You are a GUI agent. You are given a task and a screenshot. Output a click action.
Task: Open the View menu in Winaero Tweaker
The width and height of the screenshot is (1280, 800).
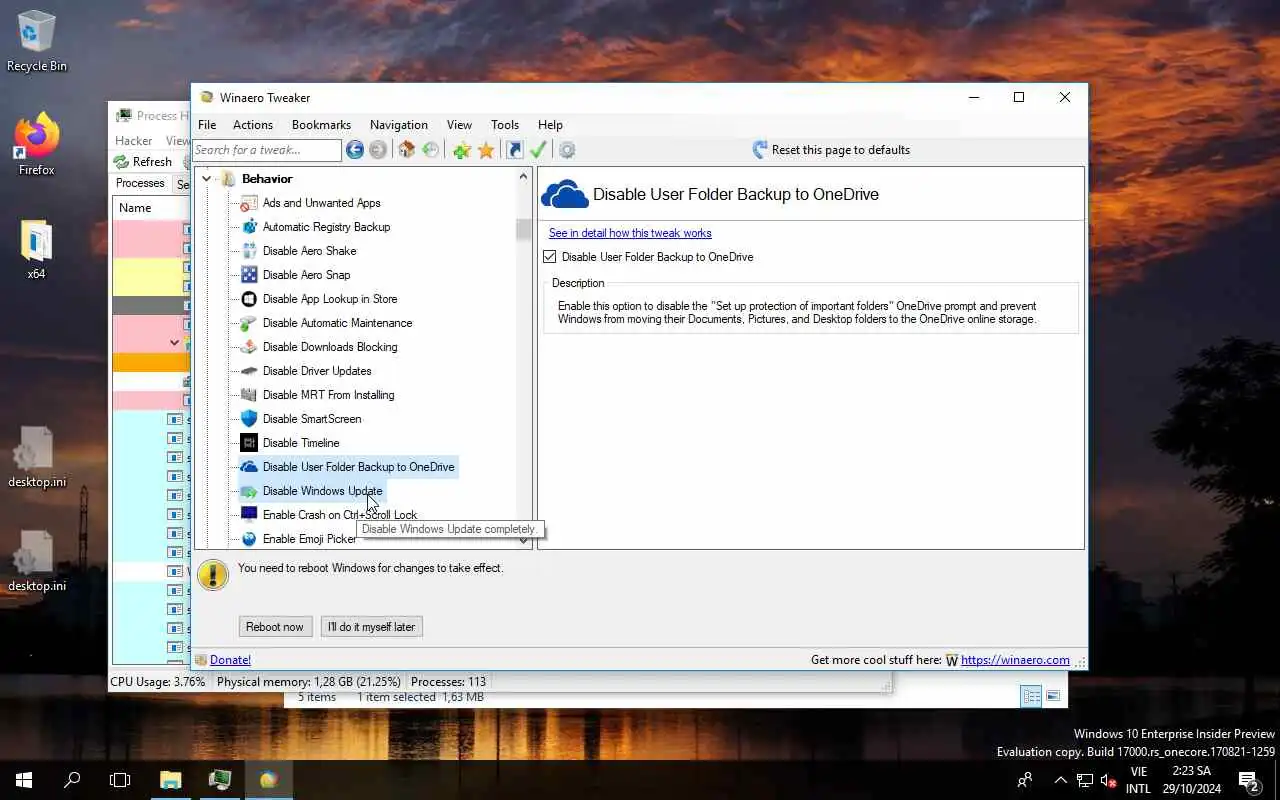click(459, 125)
